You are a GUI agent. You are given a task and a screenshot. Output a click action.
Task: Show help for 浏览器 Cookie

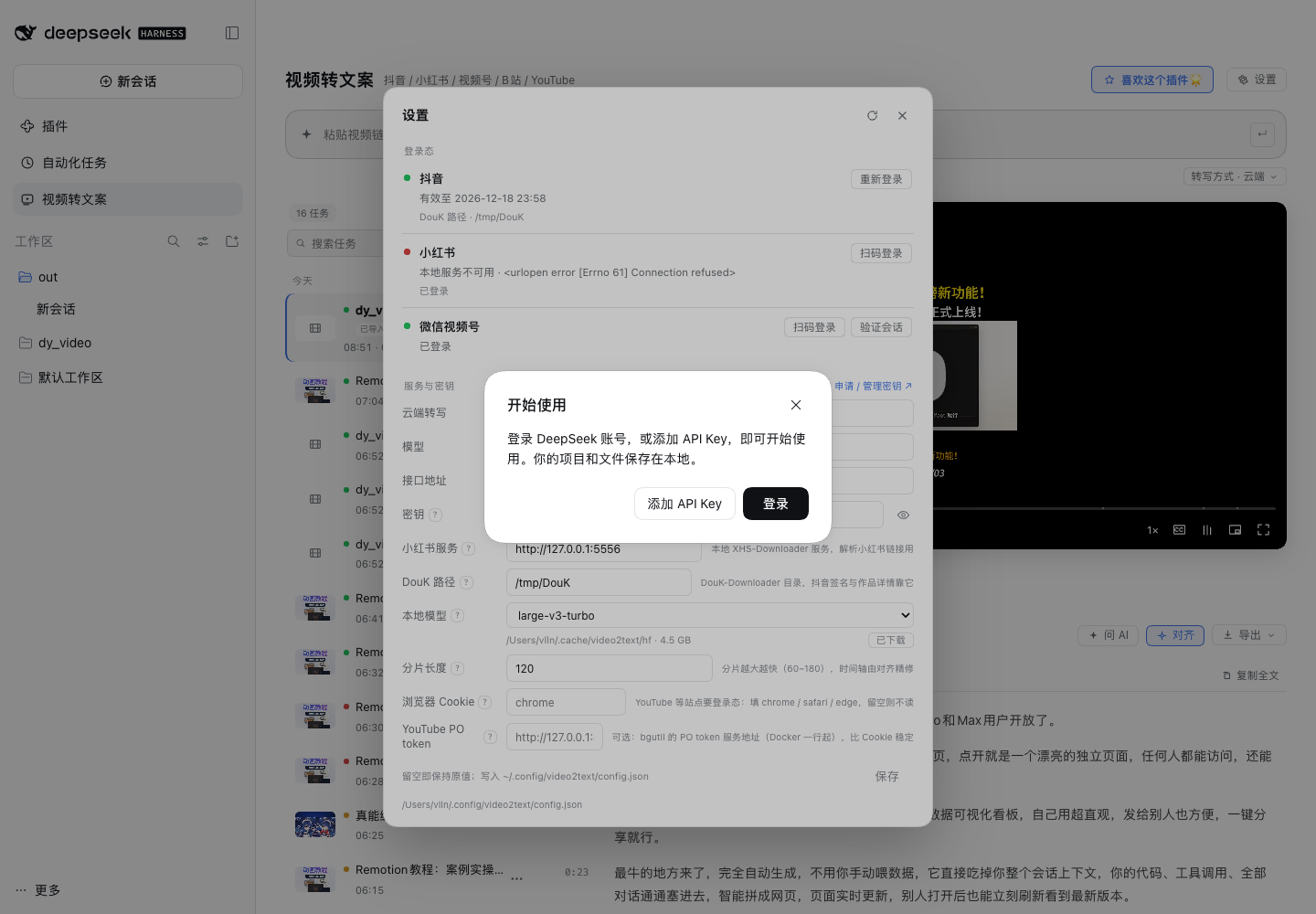point(485,702)
